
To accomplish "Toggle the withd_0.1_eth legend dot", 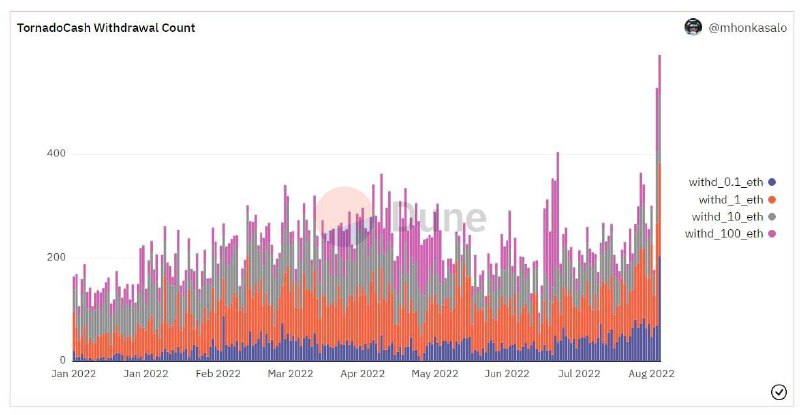I will tap(772, 182).
